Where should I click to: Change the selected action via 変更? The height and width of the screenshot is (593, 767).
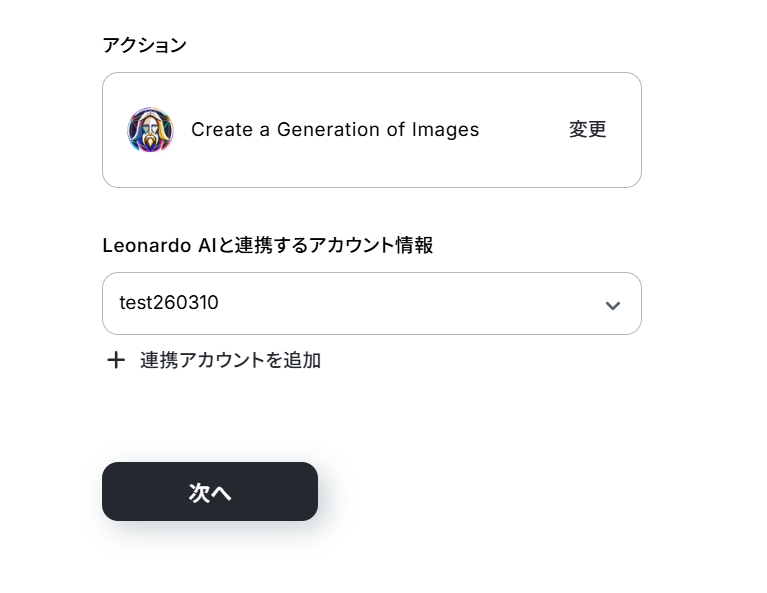[587, 130]
